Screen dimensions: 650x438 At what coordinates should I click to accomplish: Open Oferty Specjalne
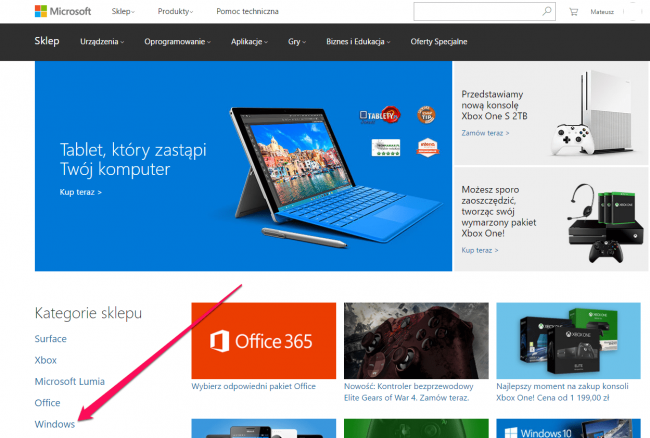point(439,41)
